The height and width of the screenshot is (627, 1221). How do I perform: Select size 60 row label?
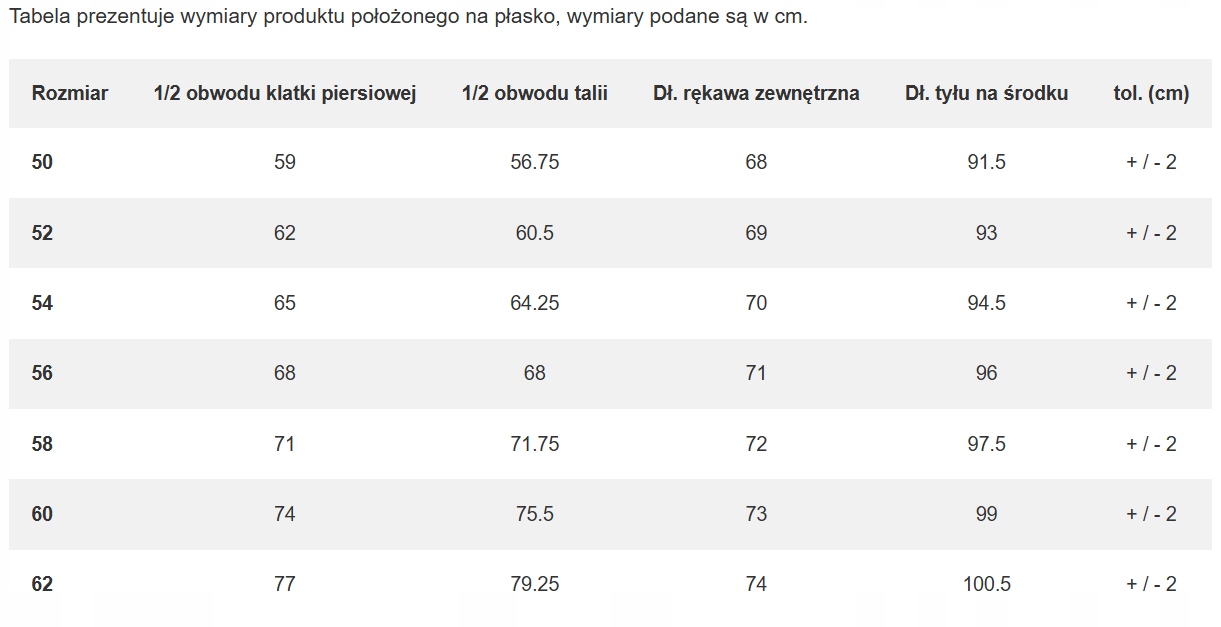pos(42,514)
